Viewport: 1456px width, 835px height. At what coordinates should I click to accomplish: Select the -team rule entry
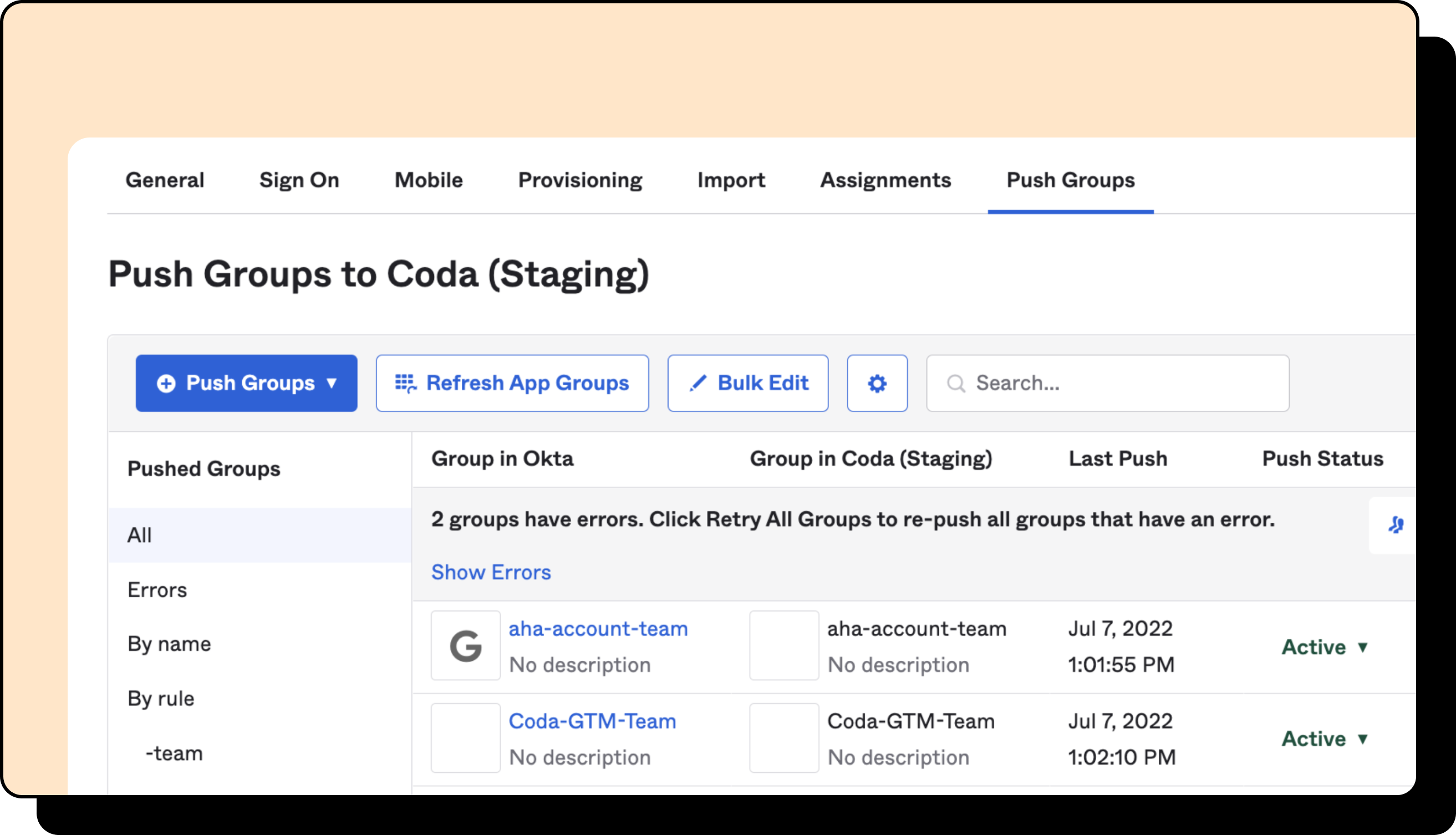coord(174,753)
